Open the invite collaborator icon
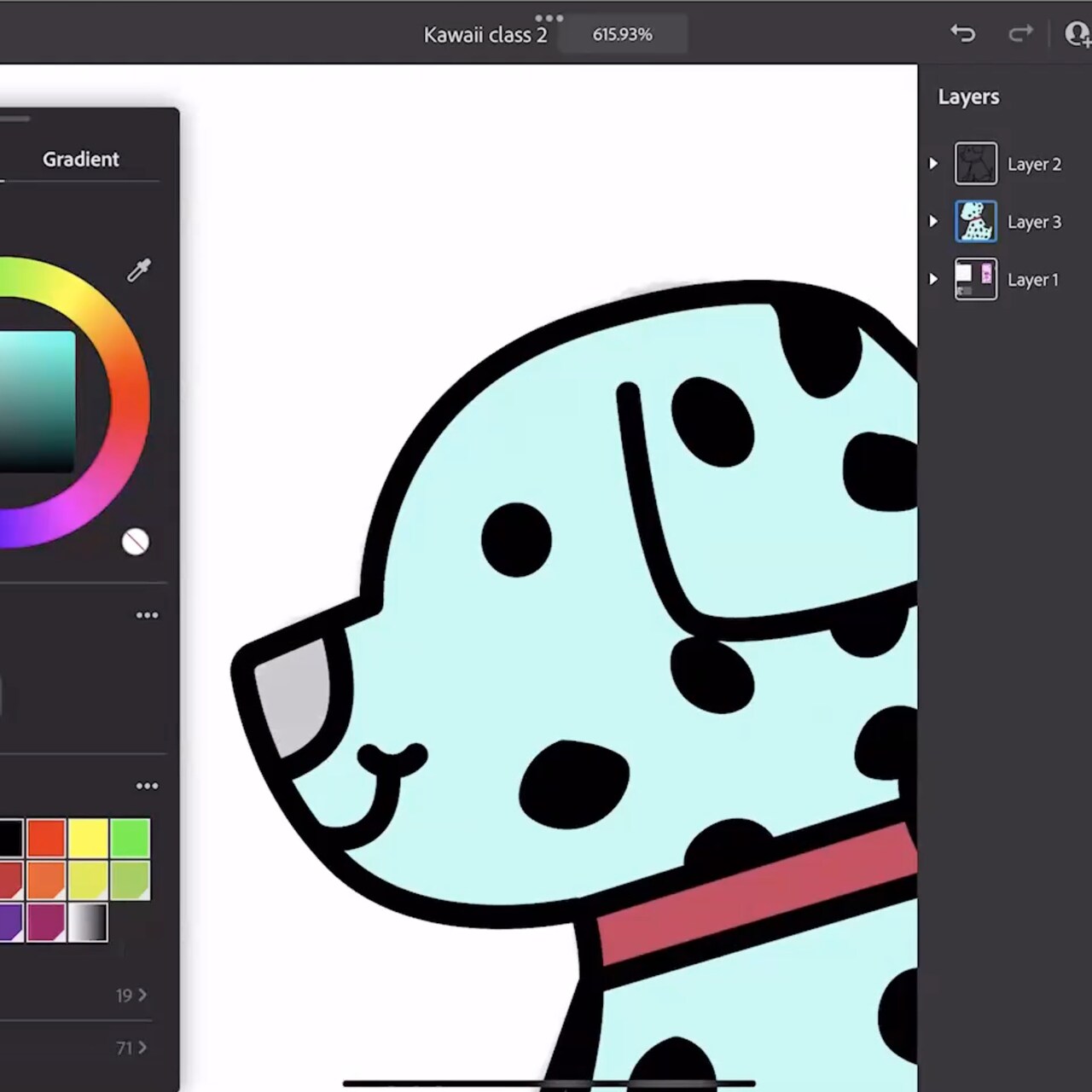 click(1078, 33)
